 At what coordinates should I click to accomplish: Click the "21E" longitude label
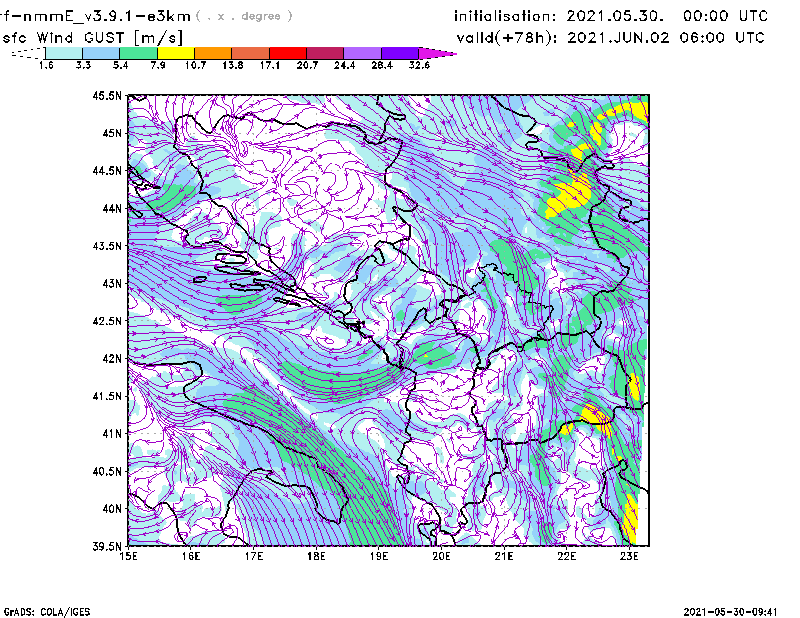coord(504,556)
